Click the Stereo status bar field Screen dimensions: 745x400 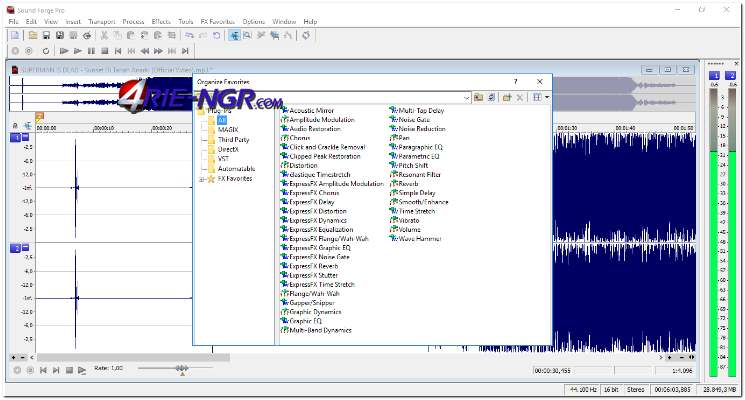click(635, 390)
